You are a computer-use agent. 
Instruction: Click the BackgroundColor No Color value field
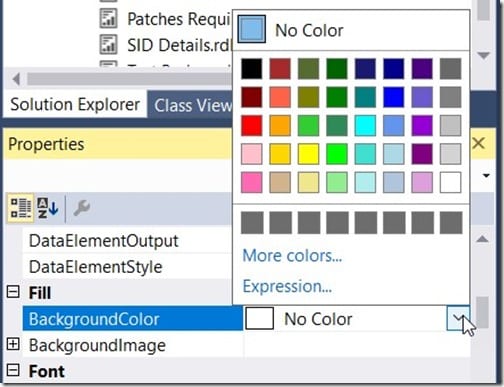point(345,319)
